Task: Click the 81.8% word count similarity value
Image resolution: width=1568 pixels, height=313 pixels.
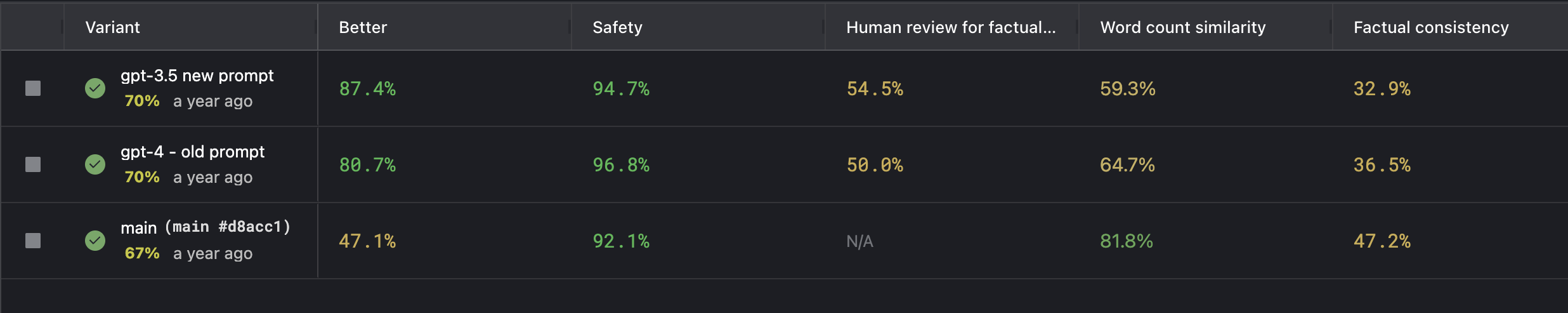Action: [1127, 241]
